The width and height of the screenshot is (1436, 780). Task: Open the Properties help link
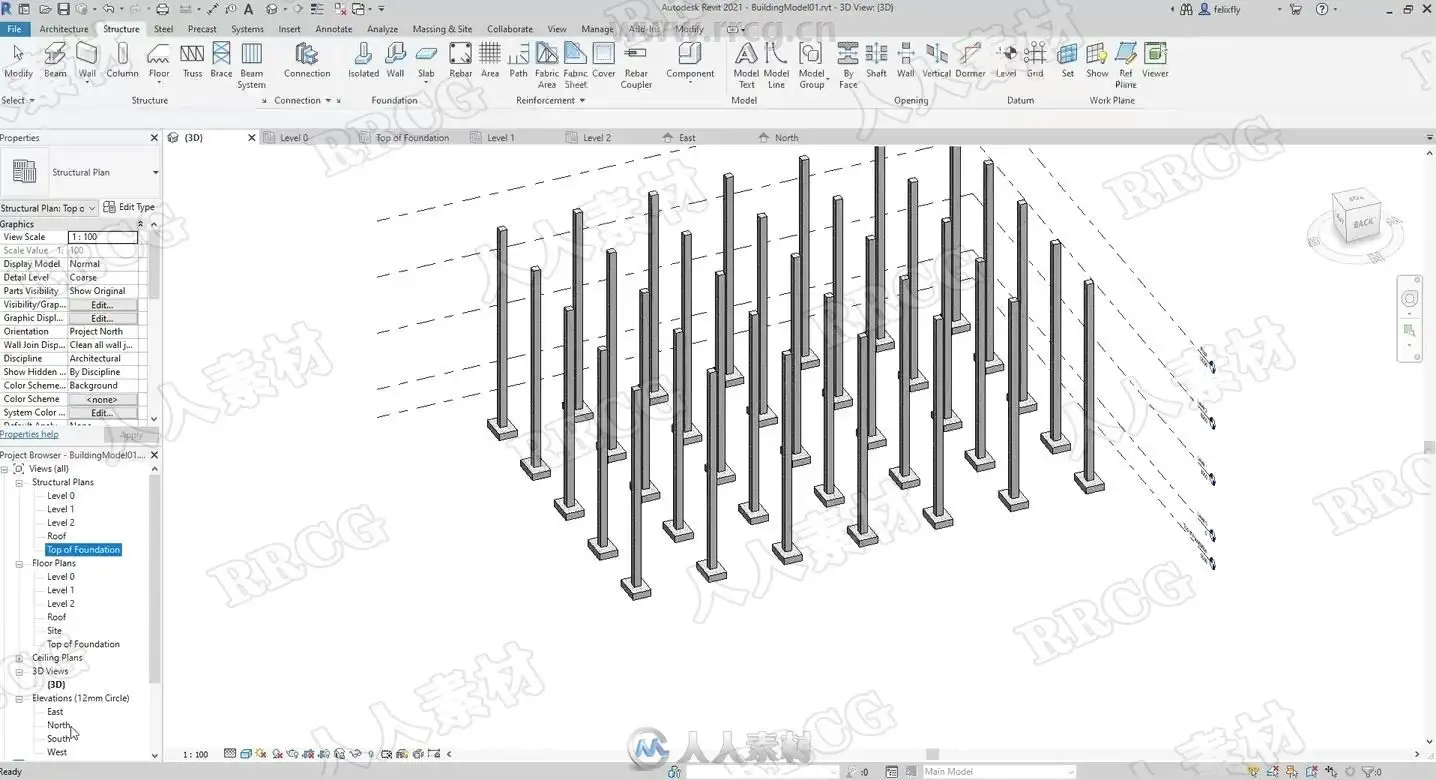click(x=29, y=434)
